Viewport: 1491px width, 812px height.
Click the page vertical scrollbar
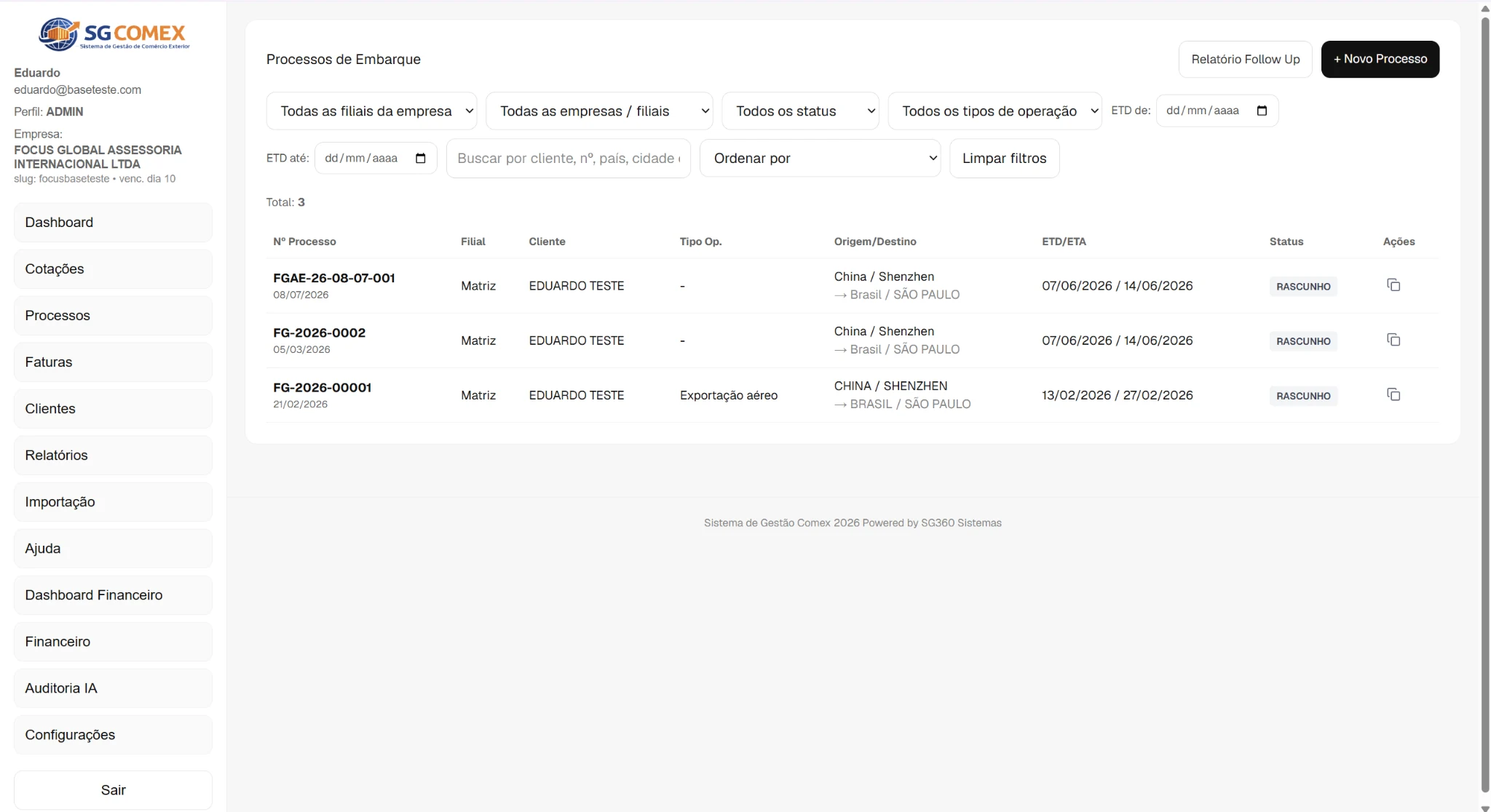[x=1484, y=404]
